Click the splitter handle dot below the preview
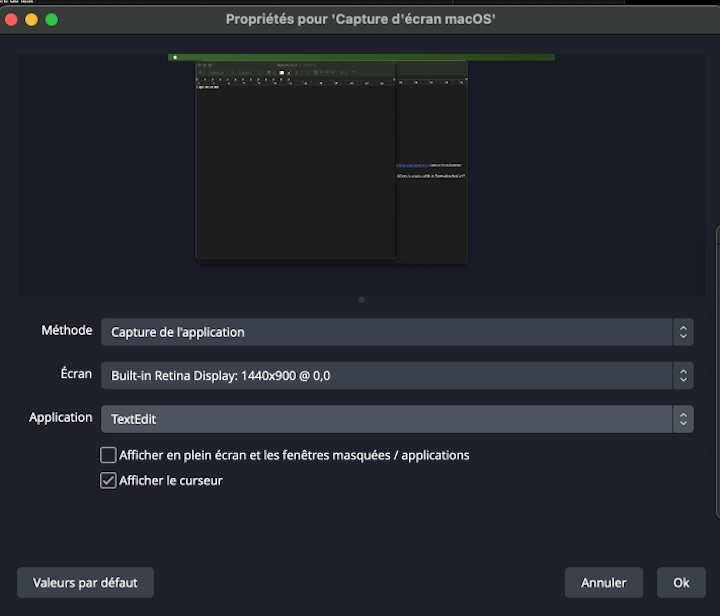The image size is (720, 616). click(361, 299)
